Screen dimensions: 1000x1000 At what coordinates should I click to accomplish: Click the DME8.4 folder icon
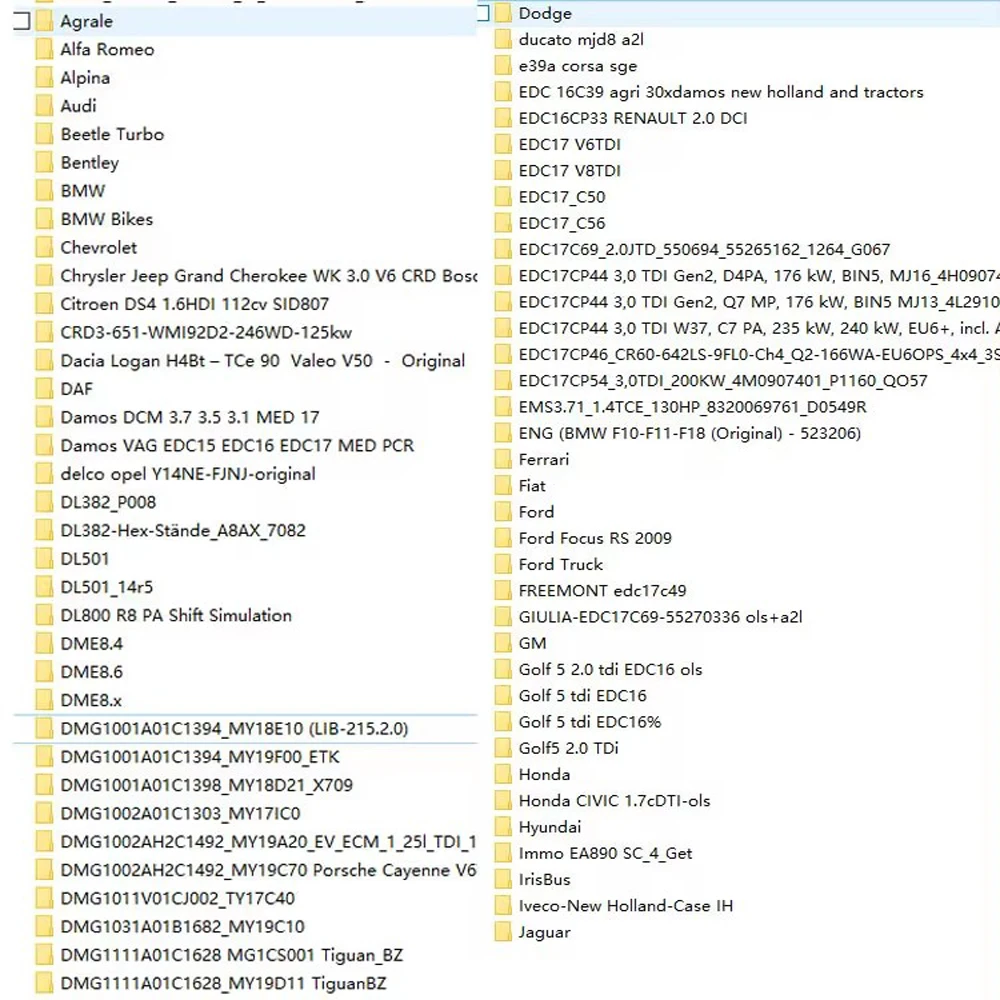pos(44,643)
